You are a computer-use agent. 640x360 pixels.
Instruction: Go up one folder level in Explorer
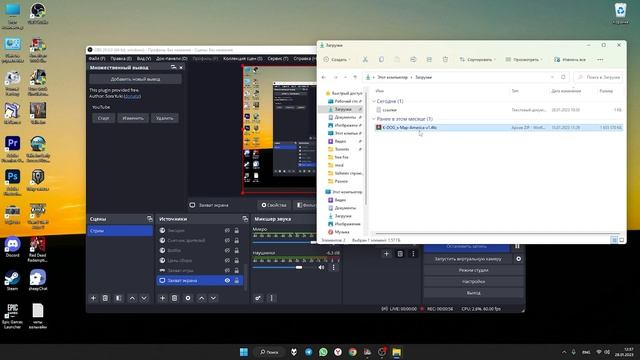(x=355, y=77)
